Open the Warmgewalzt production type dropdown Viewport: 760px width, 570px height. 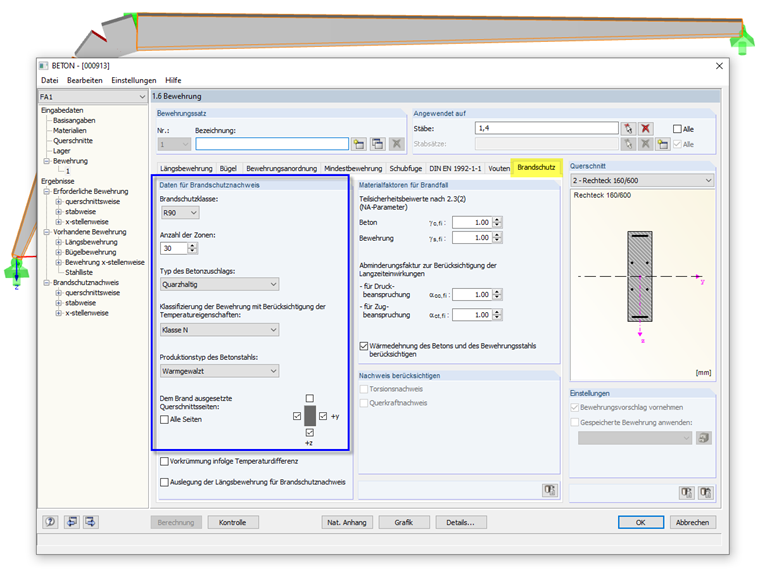(x=220, y=371)
